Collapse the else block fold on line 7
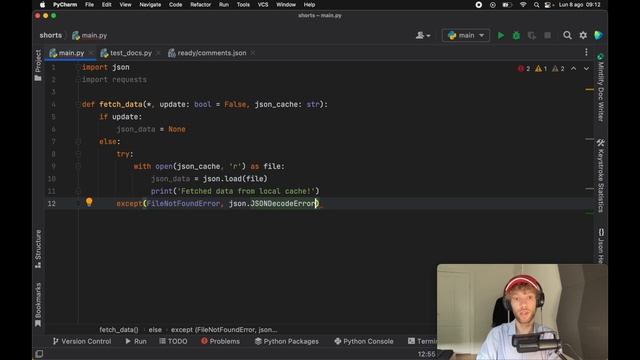The width and height of the screenshot is (640, 360). pos(78,142)
